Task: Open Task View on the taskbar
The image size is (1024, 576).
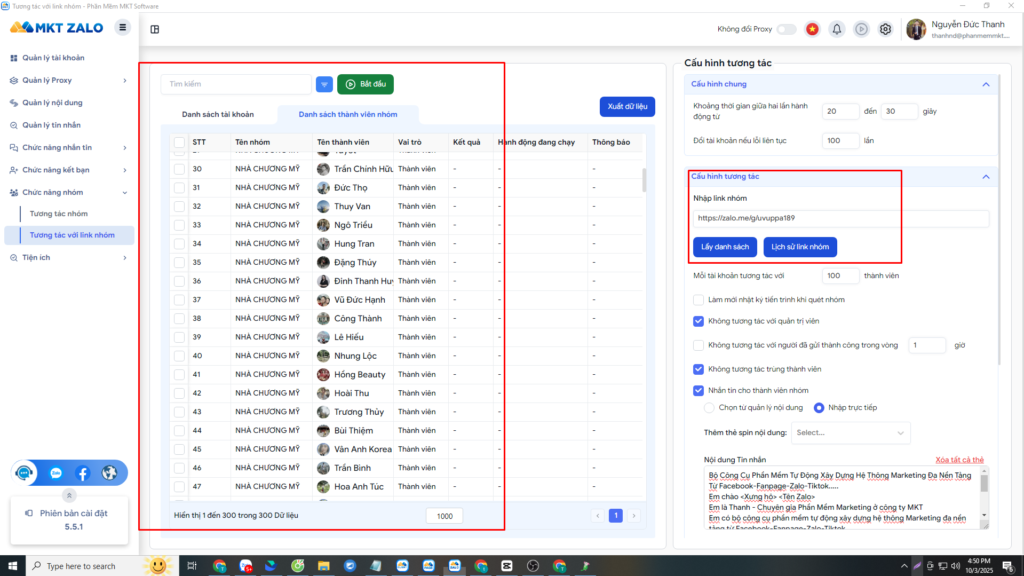Action: (x=191, y=566)
